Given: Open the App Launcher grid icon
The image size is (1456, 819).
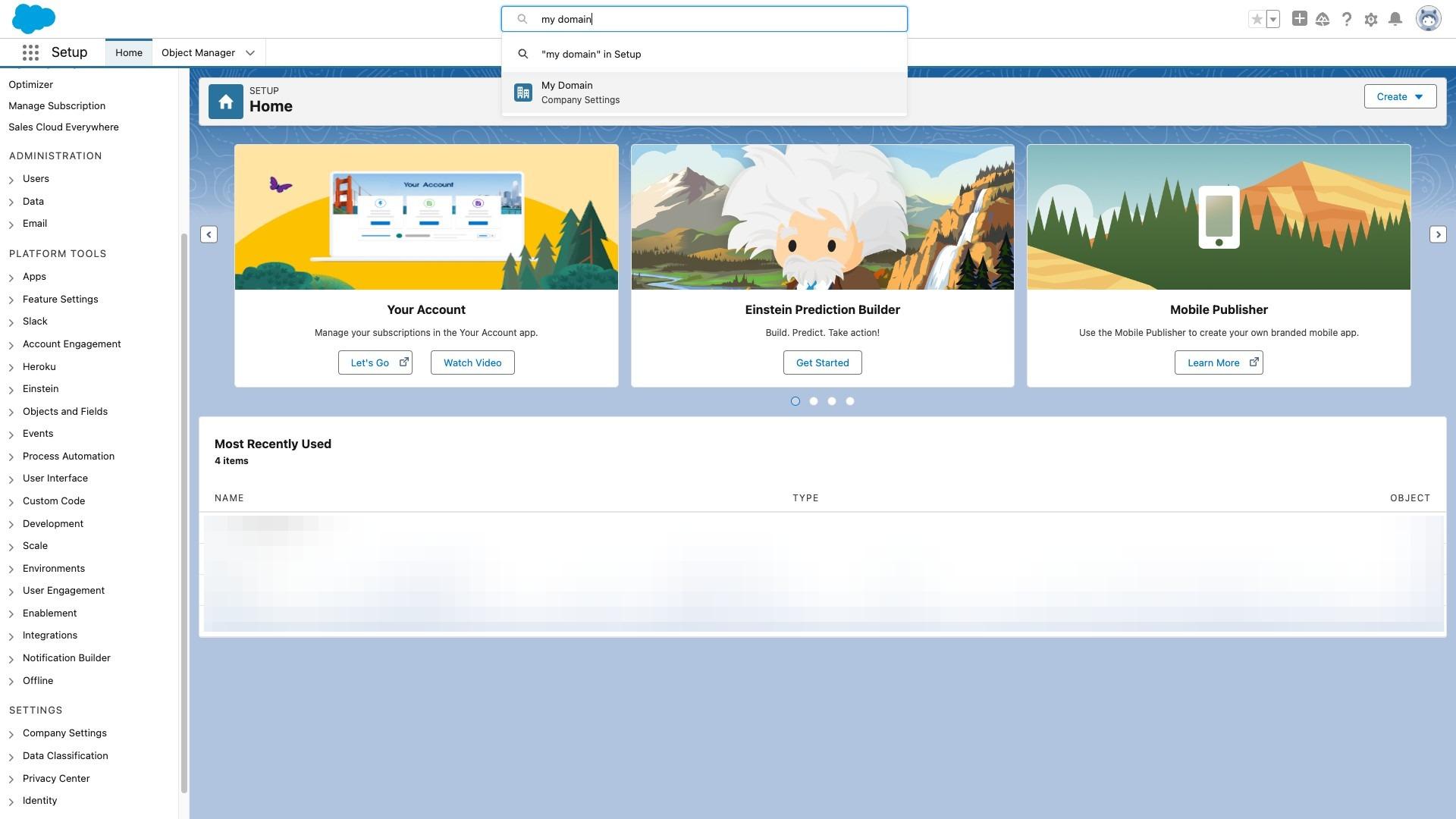Looking at the screenshot, I should [x=30, y=52].
